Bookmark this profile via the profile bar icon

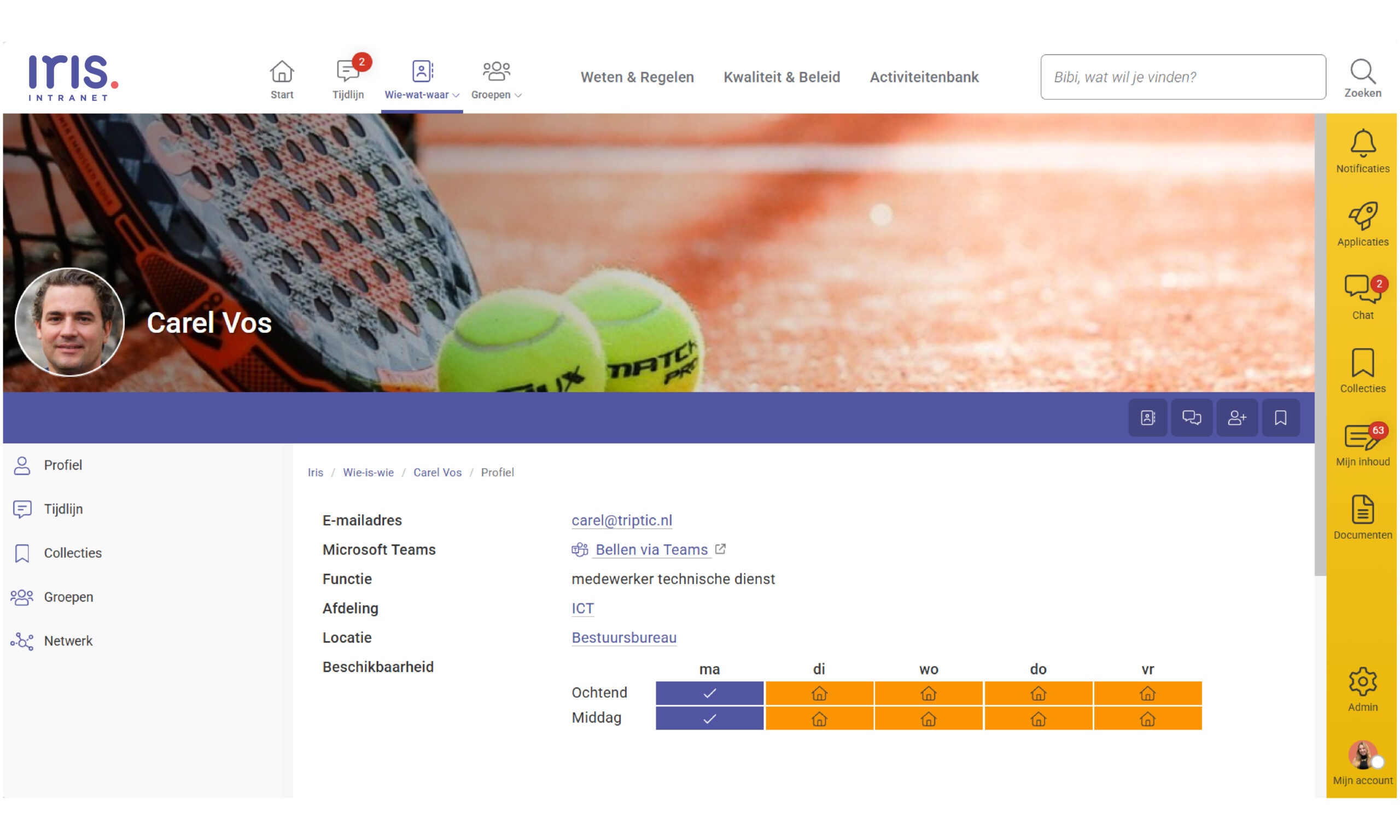tap(1281, 418)
